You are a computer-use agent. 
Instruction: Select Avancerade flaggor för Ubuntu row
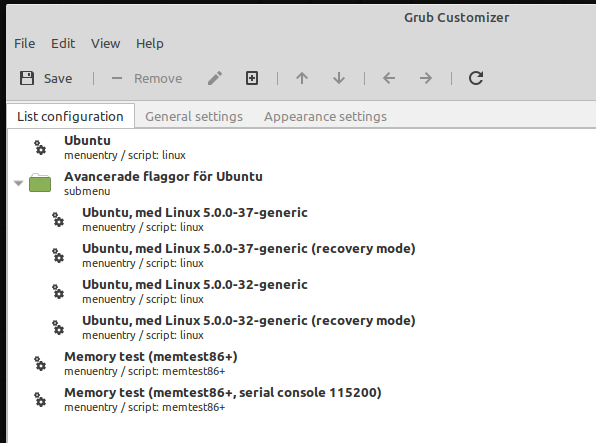tap(301, 183)
